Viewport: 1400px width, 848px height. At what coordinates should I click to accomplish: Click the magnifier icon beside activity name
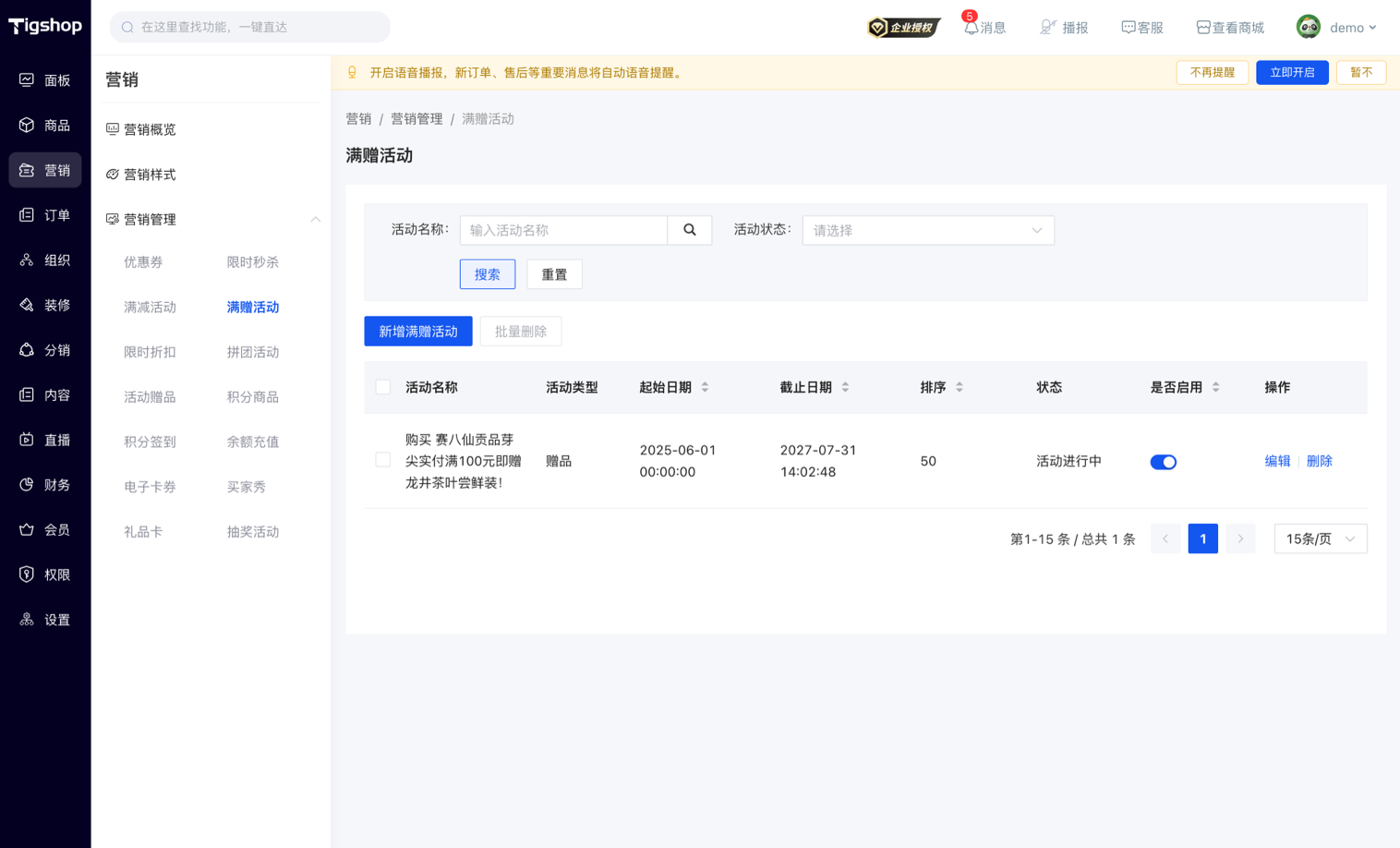click(690, 230)
